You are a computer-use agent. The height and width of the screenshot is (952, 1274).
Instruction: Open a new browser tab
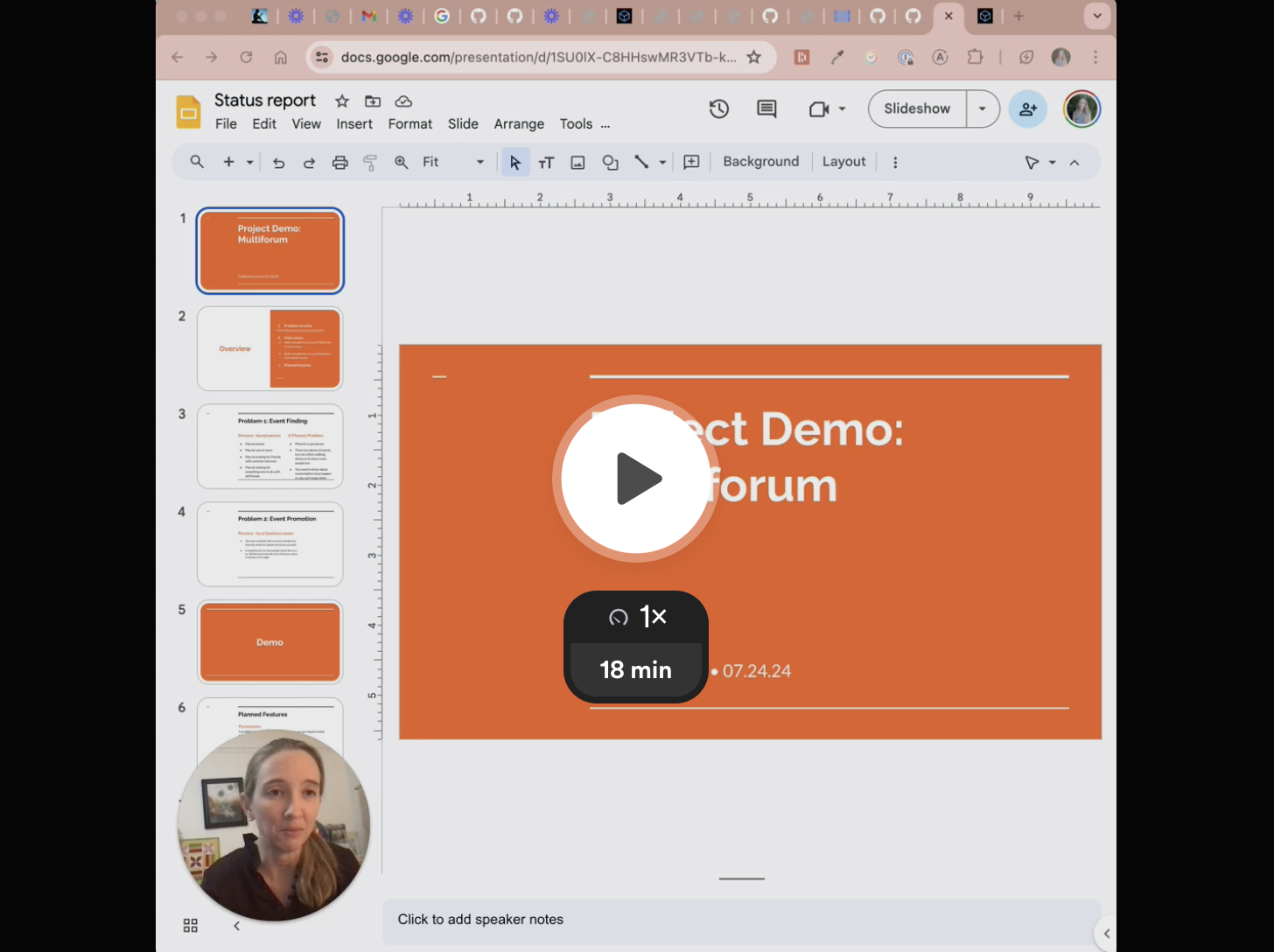1018,16
